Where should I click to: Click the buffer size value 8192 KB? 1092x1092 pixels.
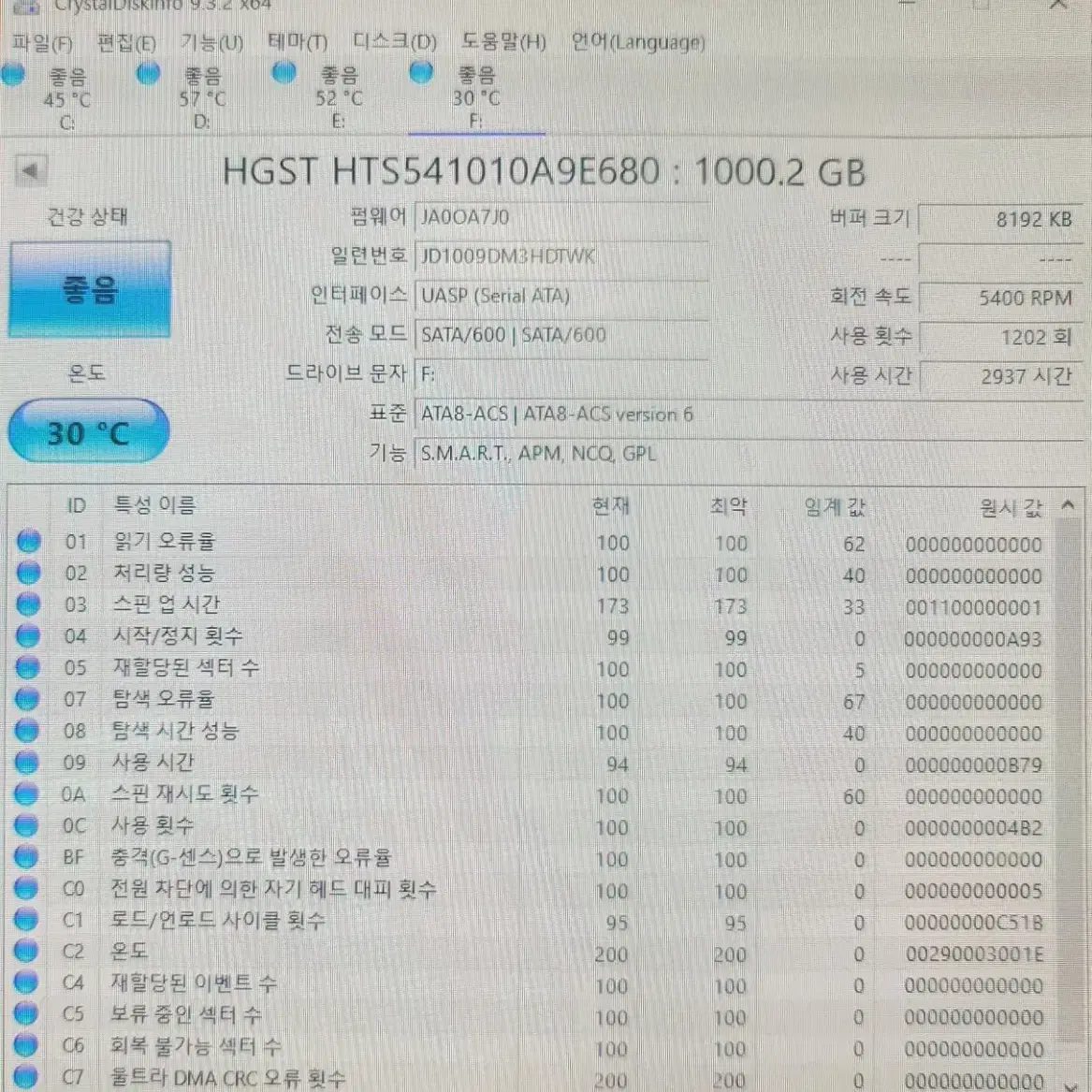click(x=1001, y=219)
